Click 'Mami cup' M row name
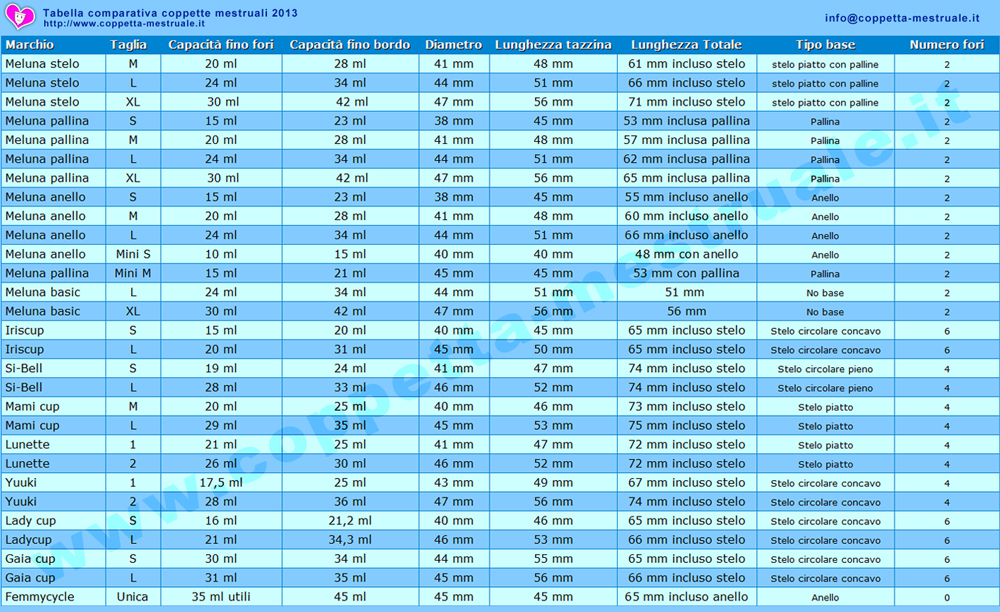 click(x=32, y=407)
